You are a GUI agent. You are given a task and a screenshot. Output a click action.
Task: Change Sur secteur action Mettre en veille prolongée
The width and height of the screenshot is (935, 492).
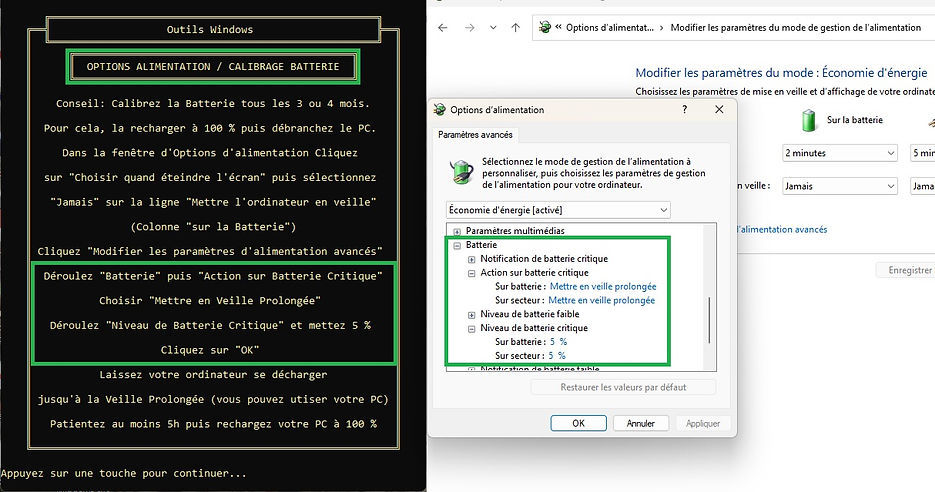602,300
